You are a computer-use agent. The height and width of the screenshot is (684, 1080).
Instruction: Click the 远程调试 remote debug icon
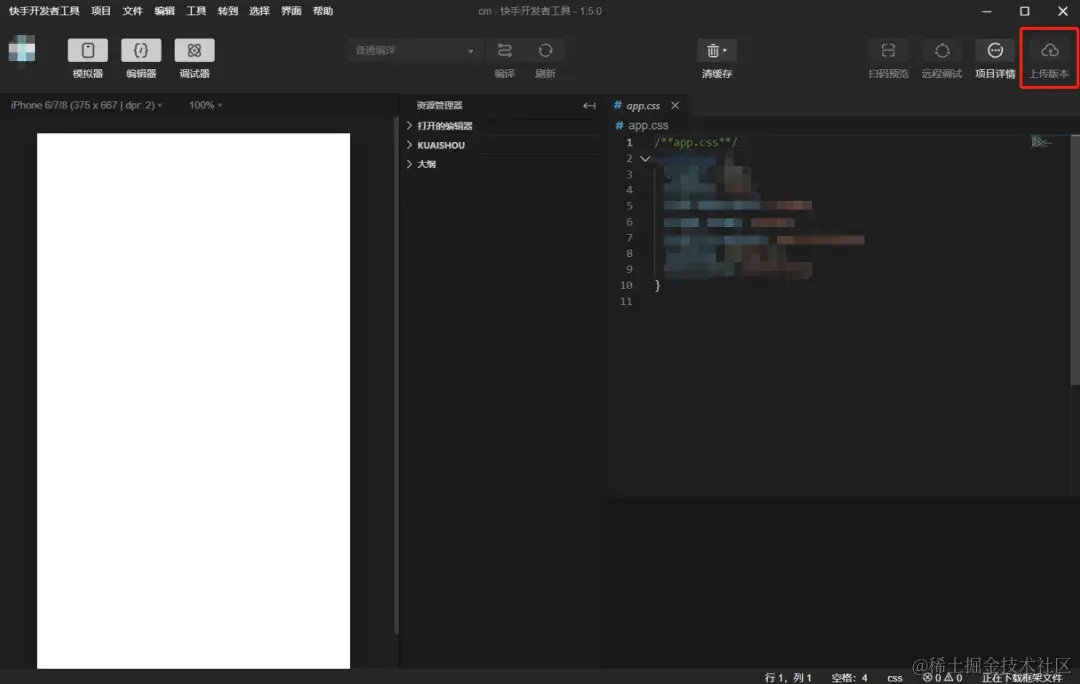(942, 50)
